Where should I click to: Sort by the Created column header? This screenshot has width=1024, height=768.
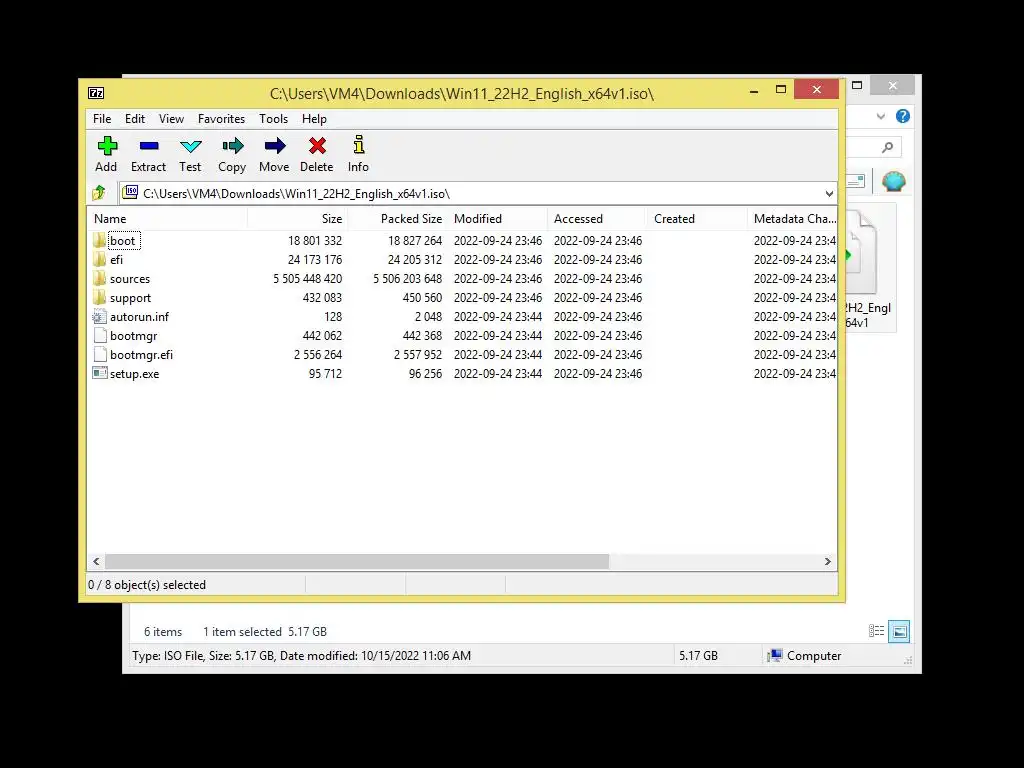697,219
